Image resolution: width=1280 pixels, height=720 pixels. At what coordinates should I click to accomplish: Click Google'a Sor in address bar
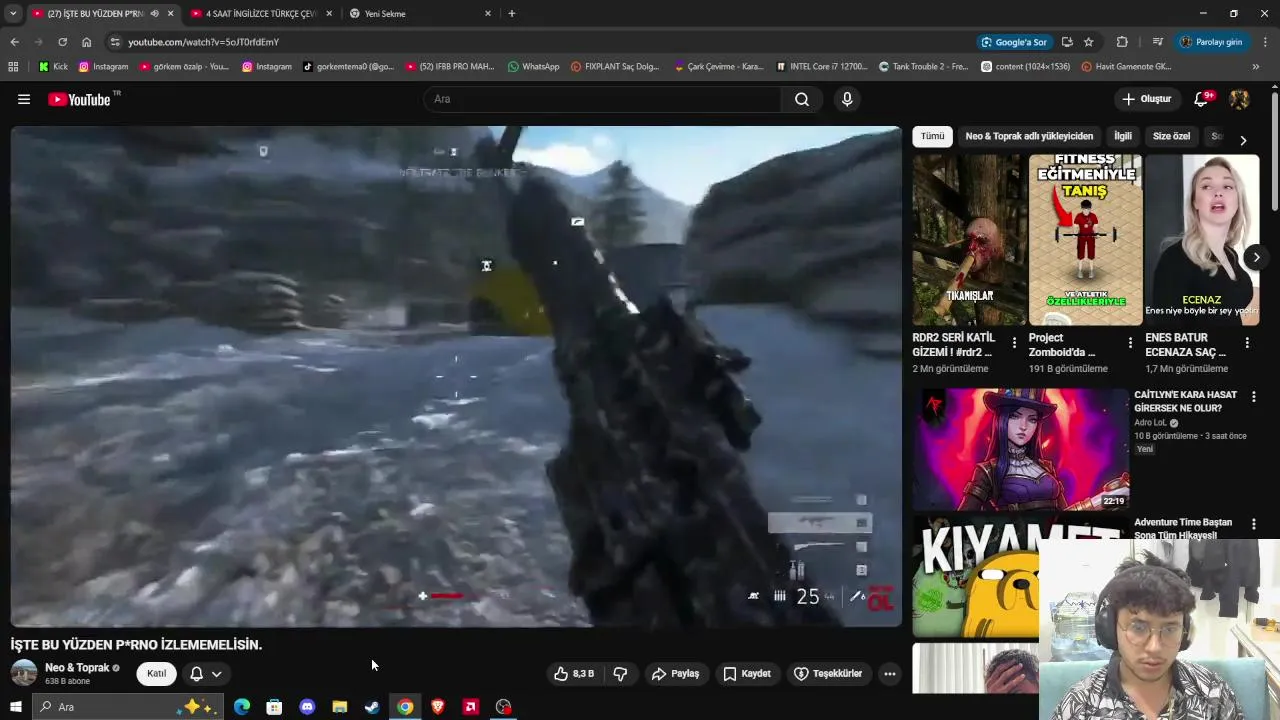click(1014, 42)
